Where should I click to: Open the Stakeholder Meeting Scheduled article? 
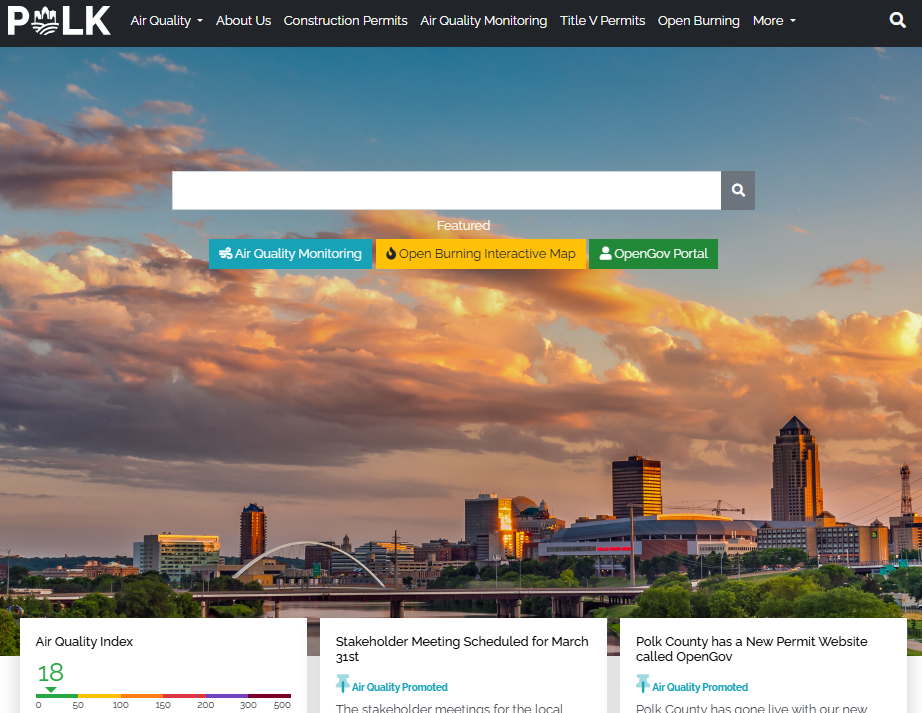(461, 649)
